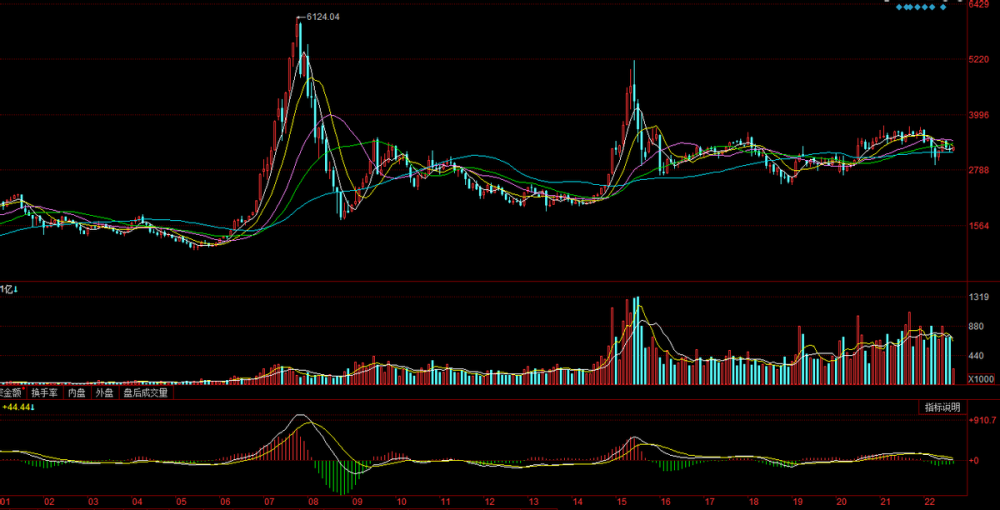Click year 15 on the time axis
The width and height of the screenshot is (1000, 510).
point(621,502)
